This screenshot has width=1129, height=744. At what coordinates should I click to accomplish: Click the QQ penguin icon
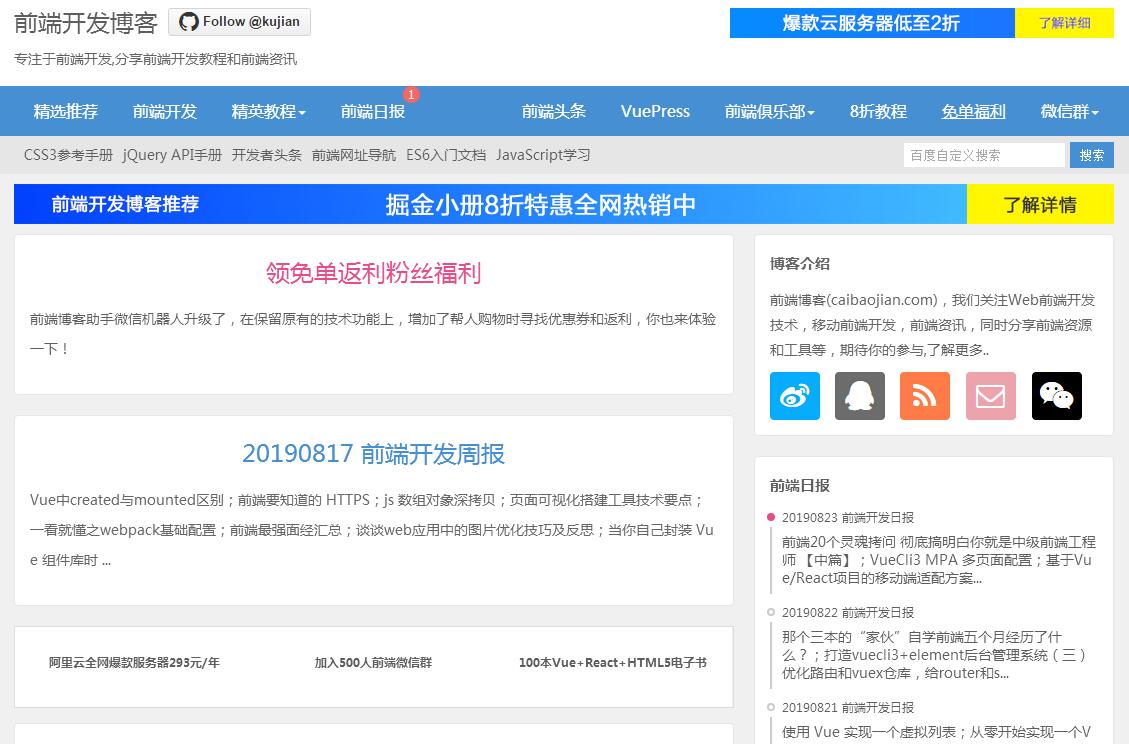(x=859, y=396)
